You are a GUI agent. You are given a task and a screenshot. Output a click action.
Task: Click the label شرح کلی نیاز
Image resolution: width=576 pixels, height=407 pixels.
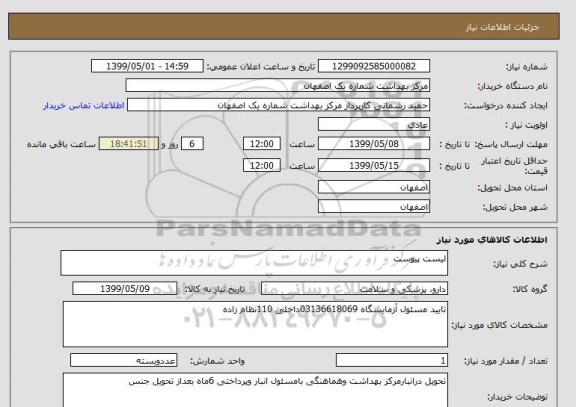520,264
